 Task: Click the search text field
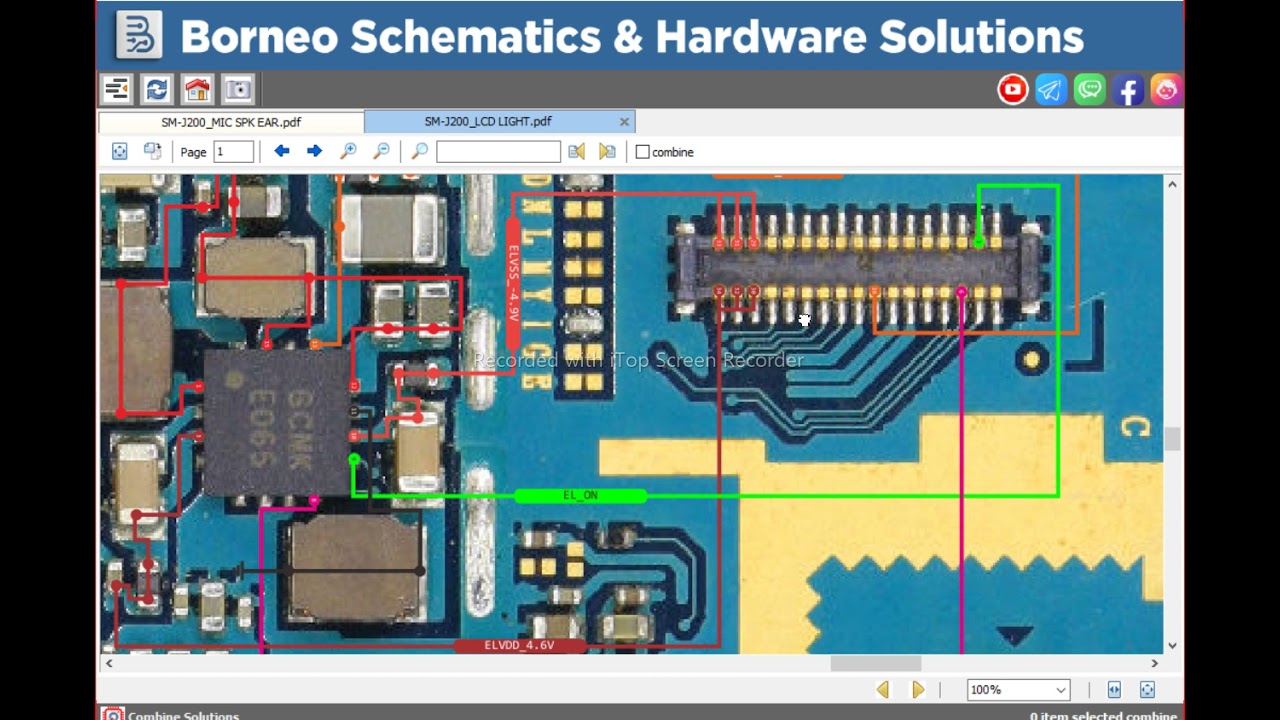[498, 152]
